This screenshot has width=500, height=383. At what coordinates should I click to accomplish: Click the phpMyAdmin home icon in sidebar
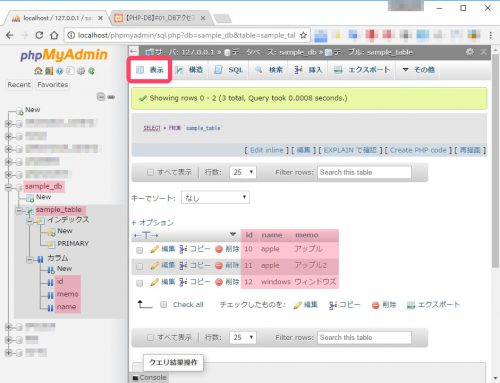[38, 71]
